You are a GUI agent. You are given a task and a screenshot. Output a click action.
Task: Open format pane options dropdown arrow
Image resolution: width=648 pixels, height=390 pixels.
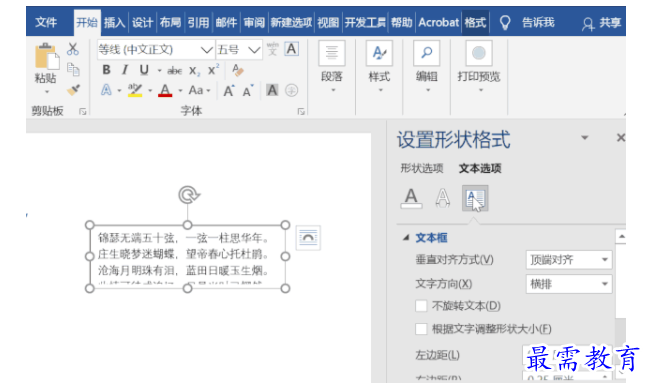(x=584, y=138)
